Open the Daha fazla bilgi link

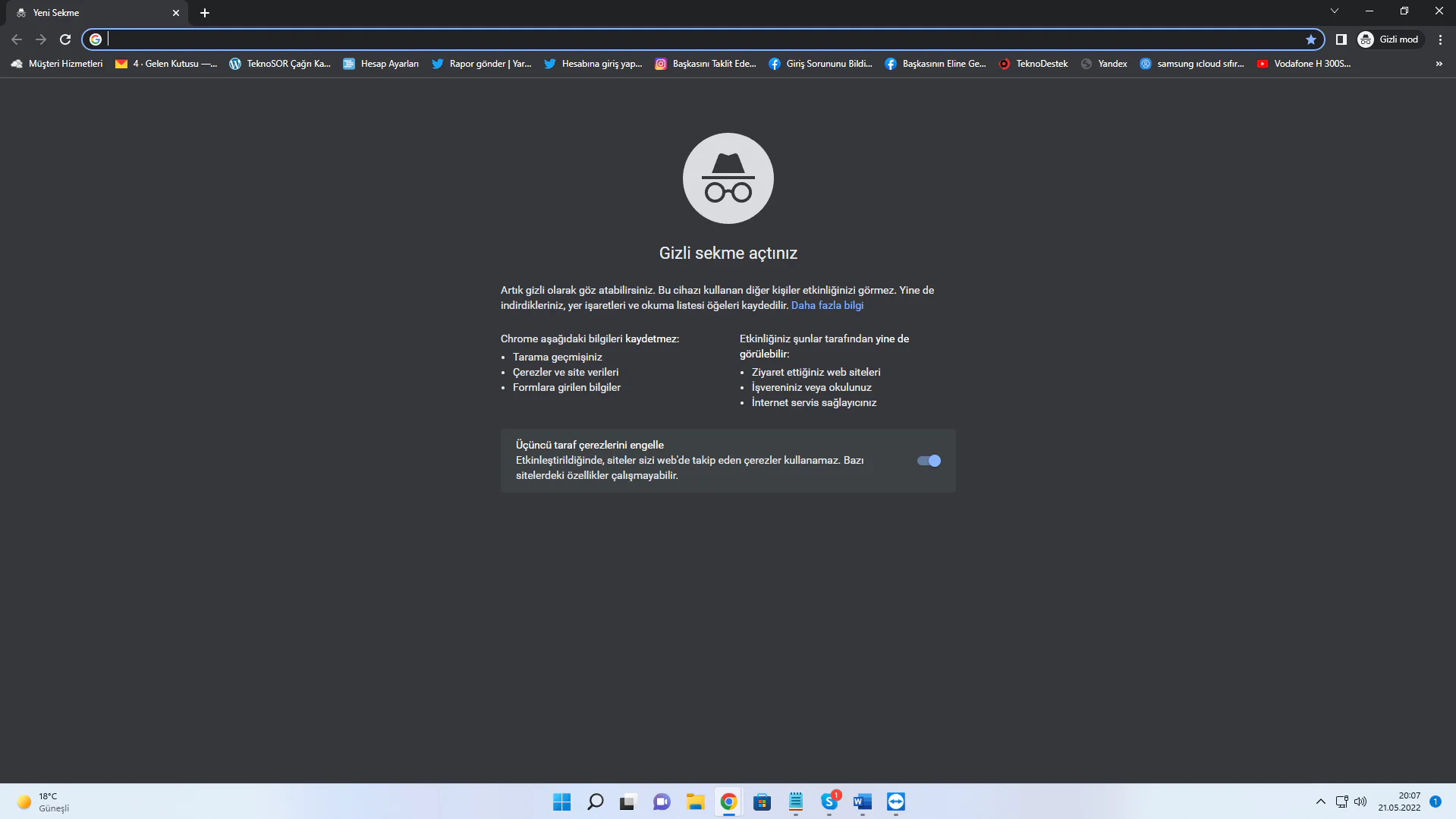pyautogui.click(x=827, y=304)
